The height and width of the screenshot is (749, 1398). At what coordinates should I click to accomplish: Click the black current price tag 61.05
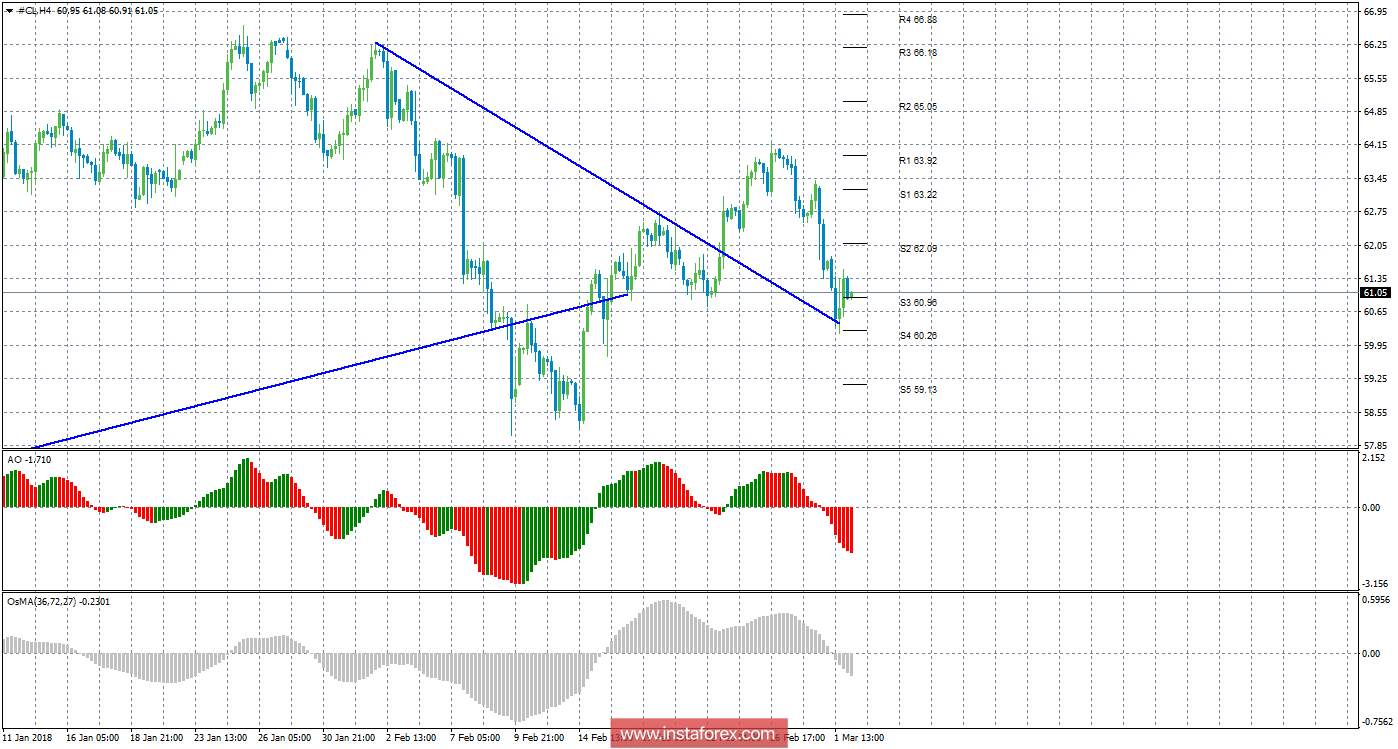coord(1374,293)
